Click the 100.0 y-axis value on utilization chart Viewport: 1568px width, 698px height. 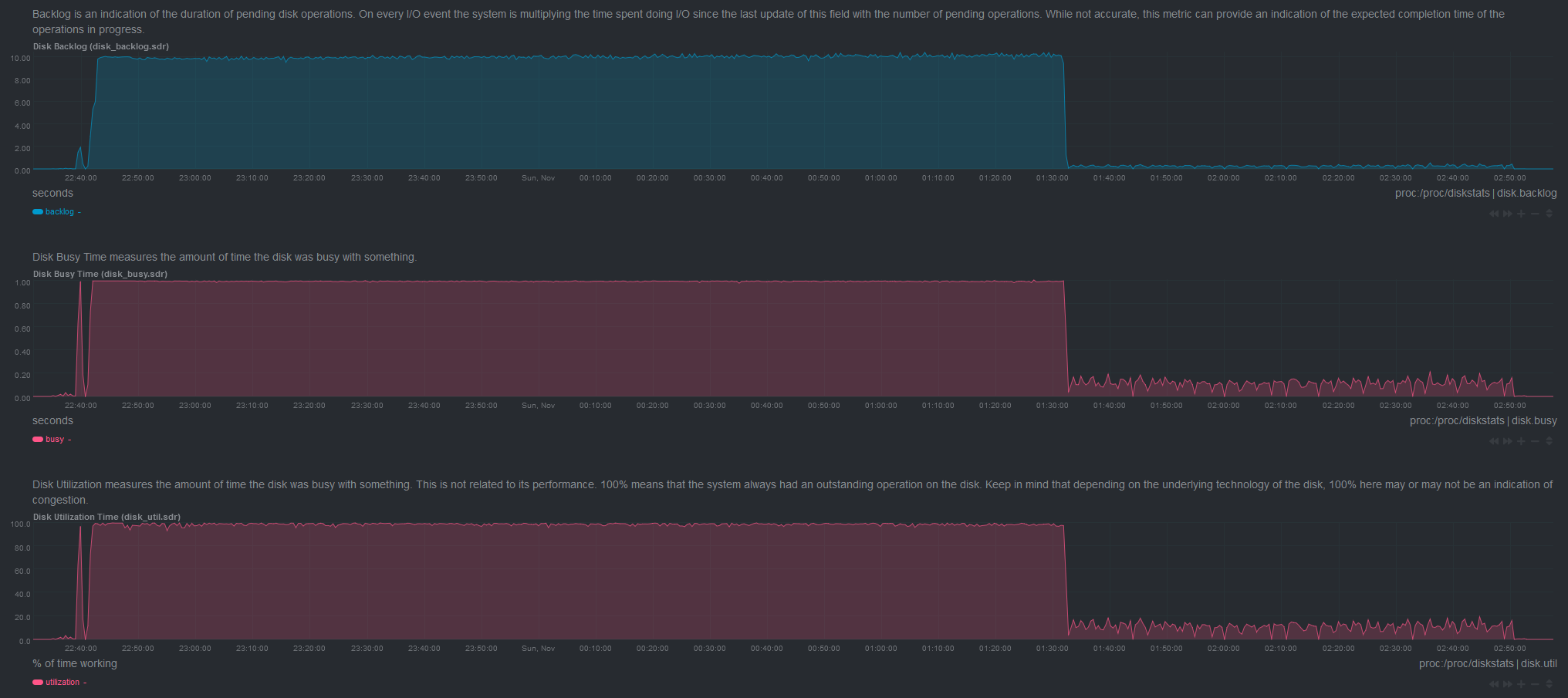tap(21, 524)
